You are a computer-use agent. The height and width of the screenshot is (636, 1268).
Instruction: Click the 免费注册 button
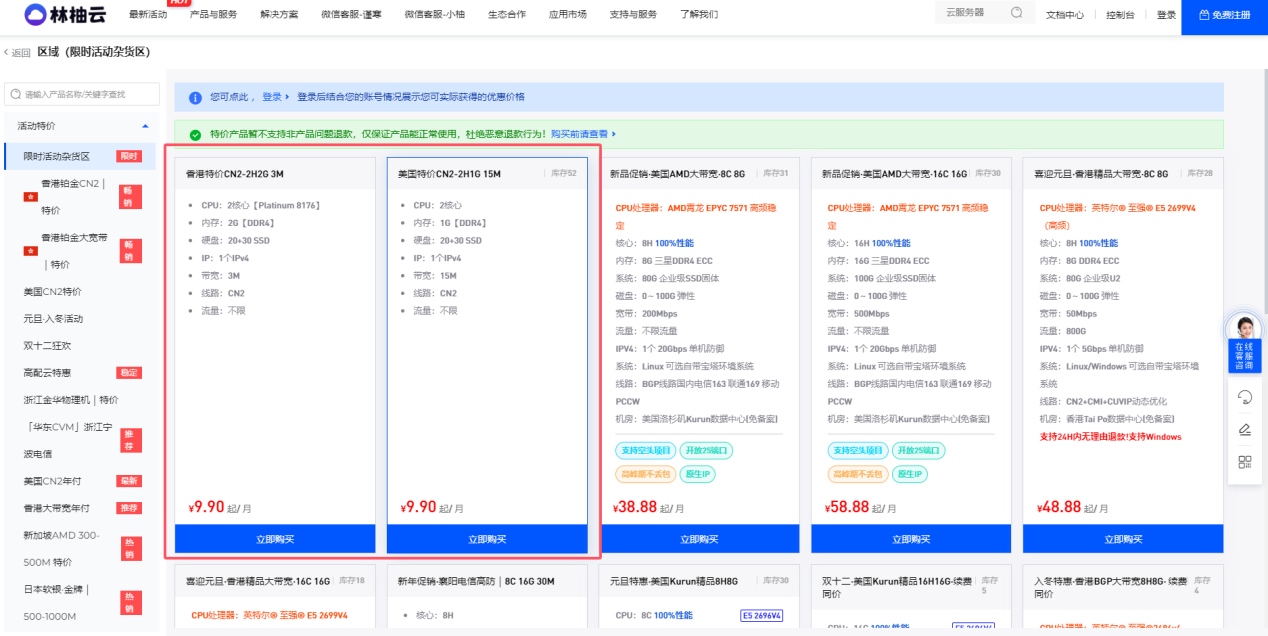1224,16
